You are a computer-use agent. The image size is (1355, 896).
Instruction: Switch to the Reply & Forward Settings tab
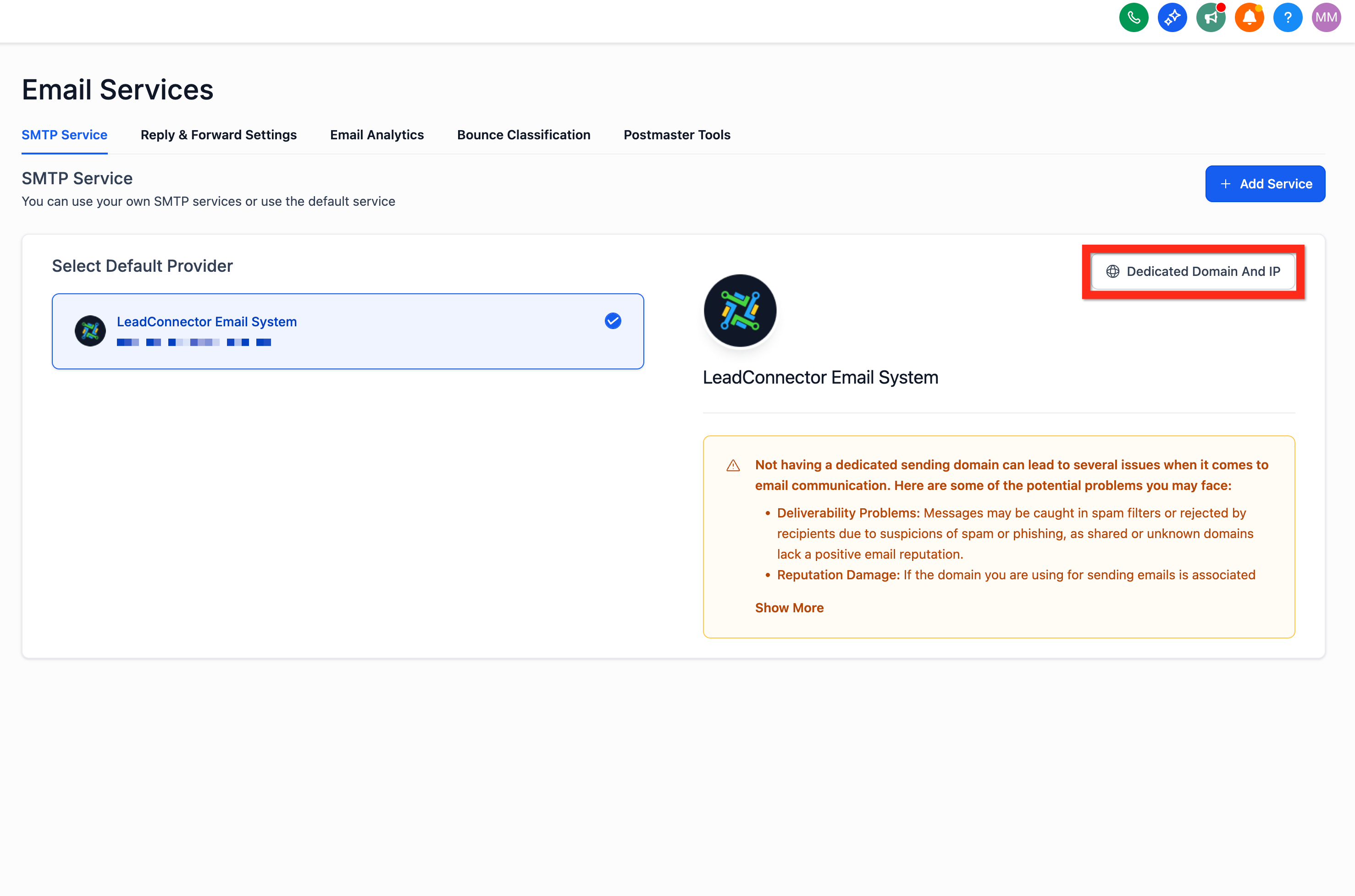tap(218, 135)
